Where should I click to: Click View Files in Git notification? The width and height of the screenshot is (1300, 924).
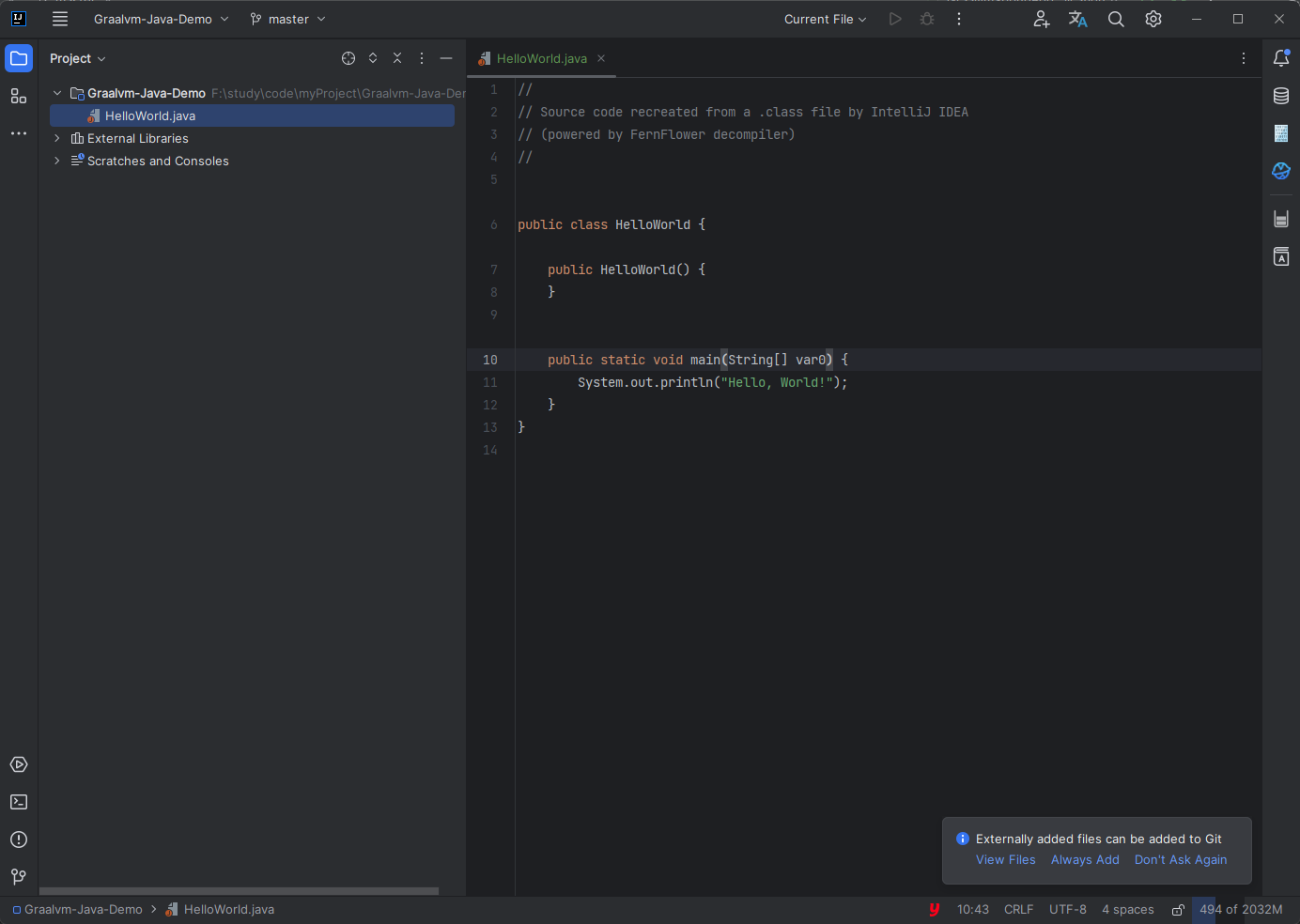(1005, 860)
